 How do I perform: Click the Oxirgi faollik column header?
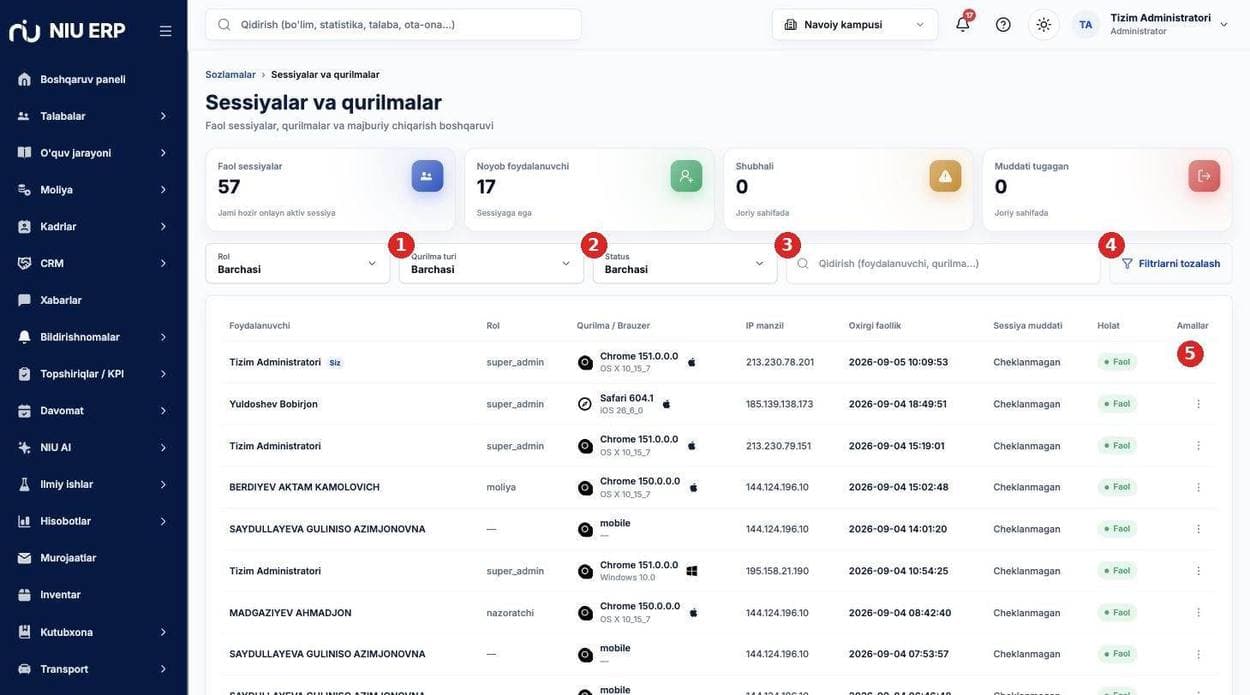(875, 325)
